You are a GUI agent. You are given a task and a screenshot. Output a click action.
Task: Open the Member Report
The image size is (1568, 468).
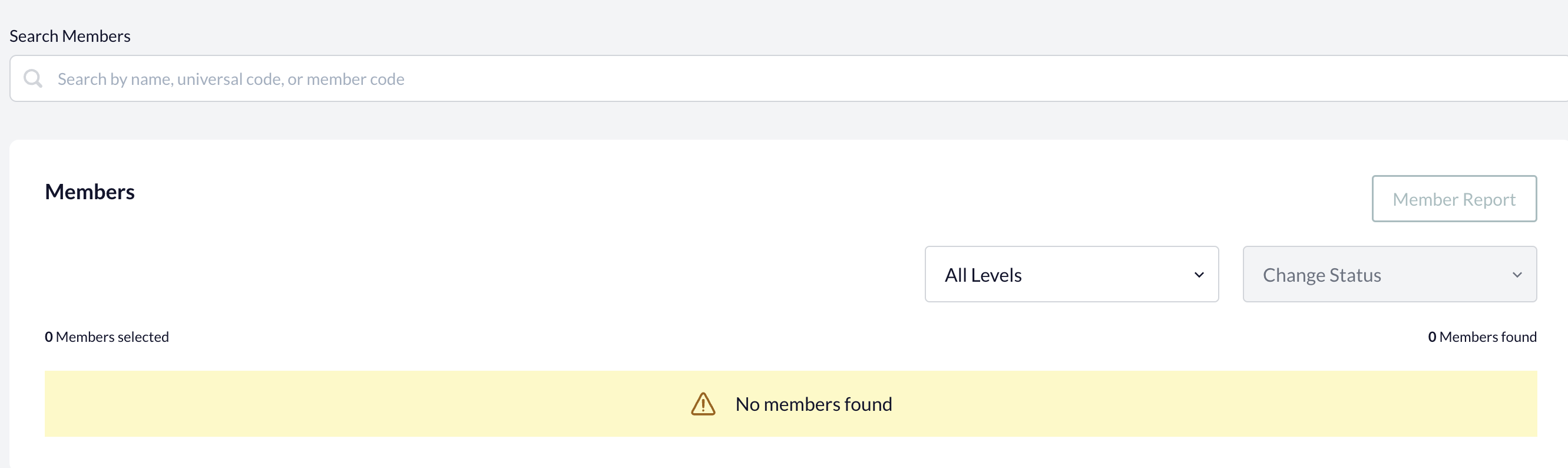tap(1454, 199)
